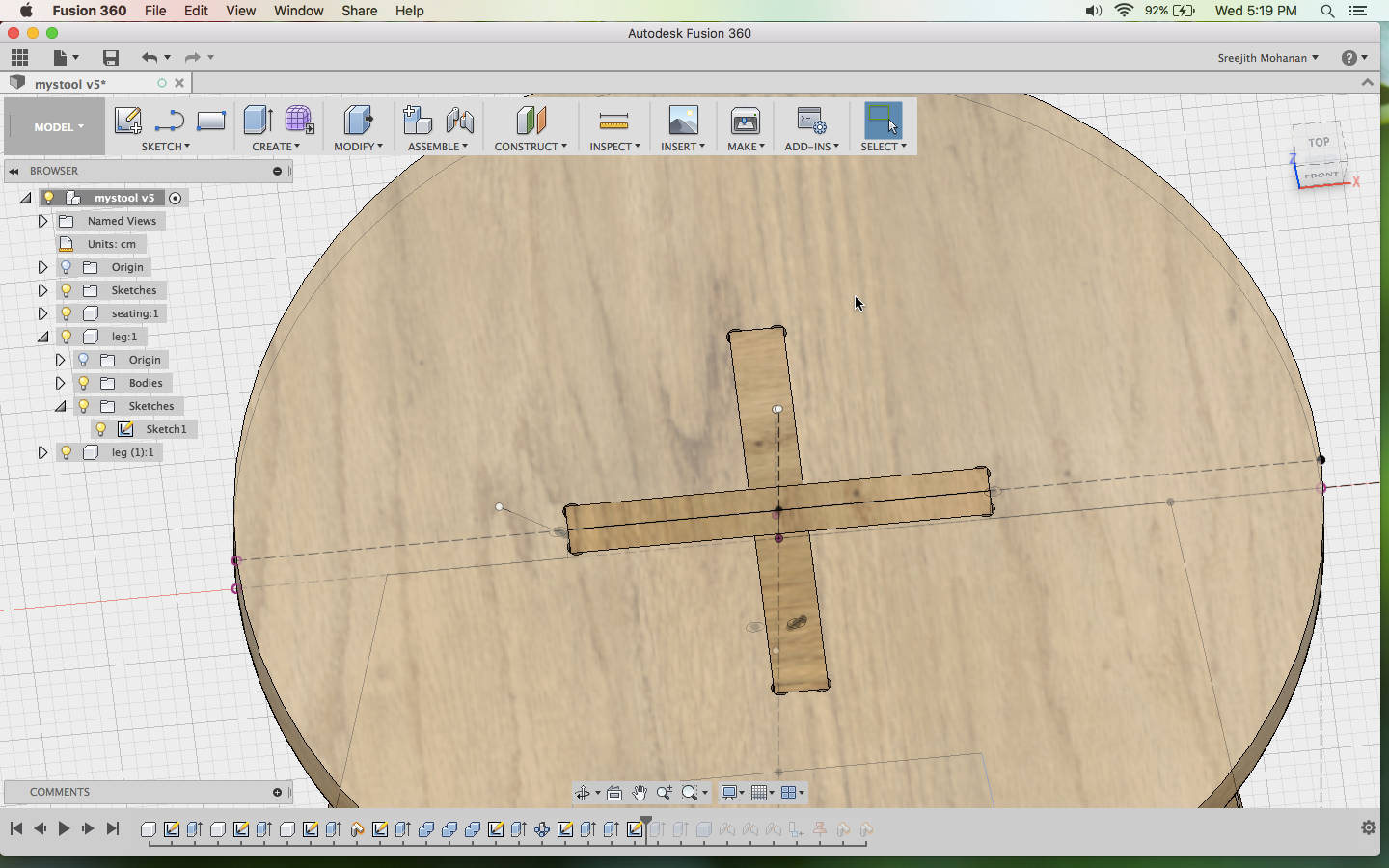Toggle visibility bulb for mystool v5 root
Screen dimensions: 1389x868
[48, 198]
